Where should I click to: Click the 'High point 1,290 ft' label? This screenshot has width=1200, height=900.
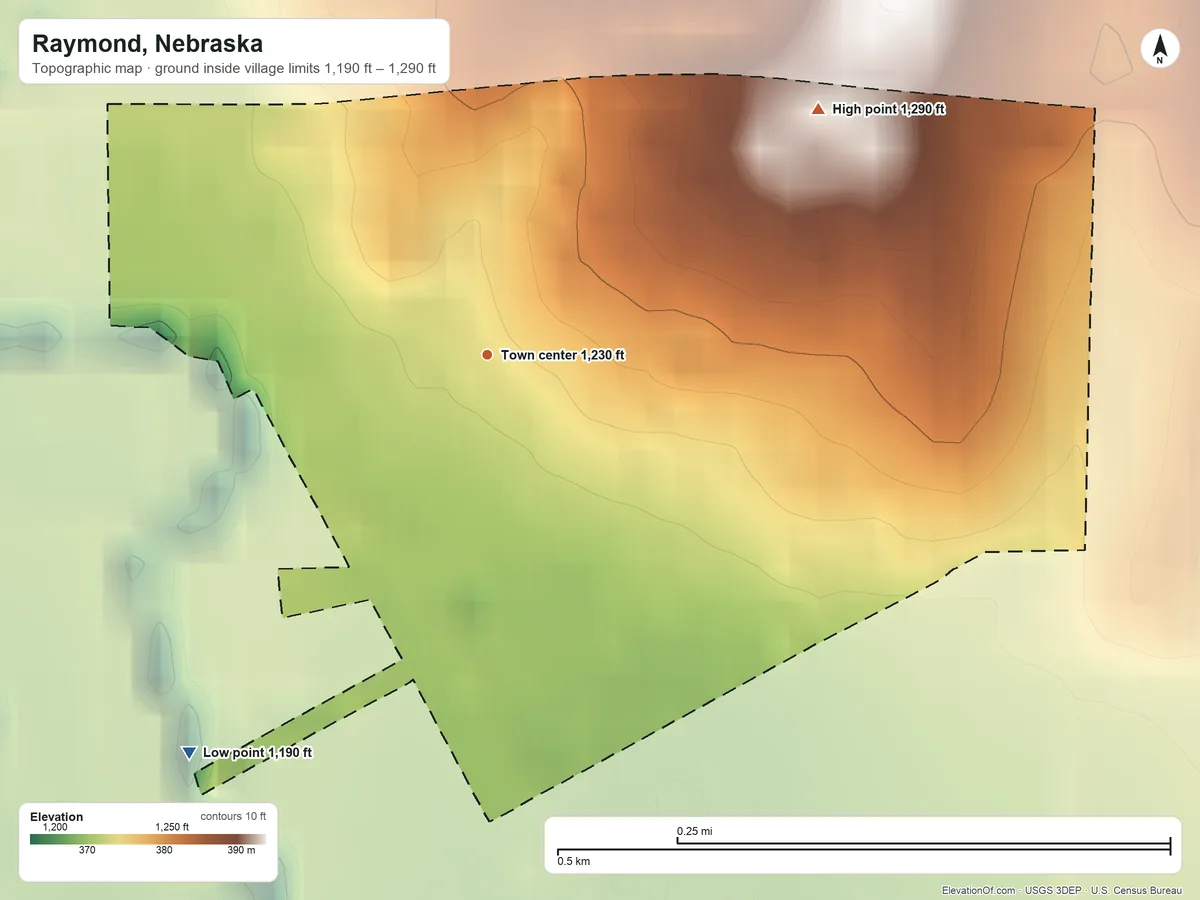[889, 110]
